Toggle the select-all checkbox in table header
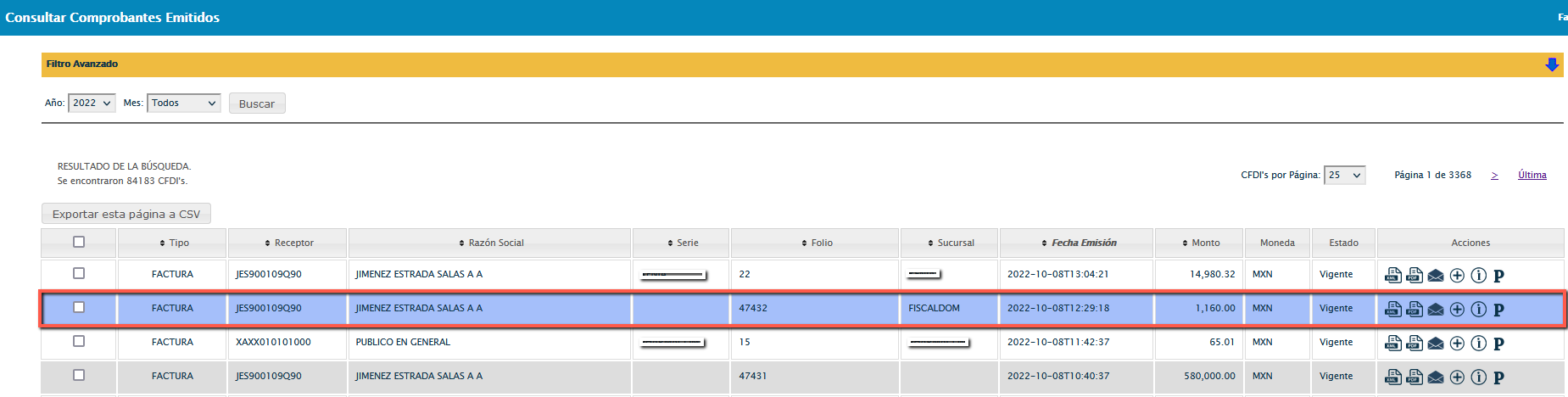1568x397 pixels. (79, 242)
